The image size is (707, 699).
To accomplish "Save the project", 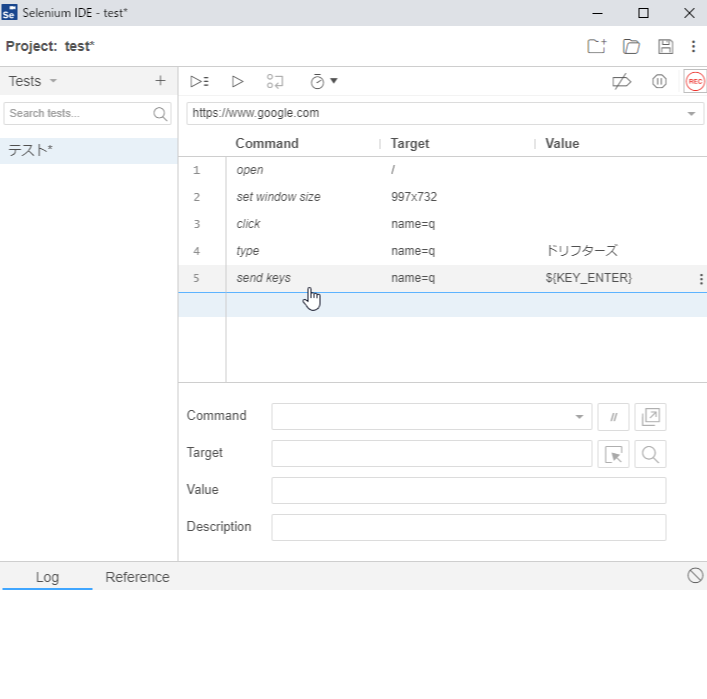I will coord(665,46).
